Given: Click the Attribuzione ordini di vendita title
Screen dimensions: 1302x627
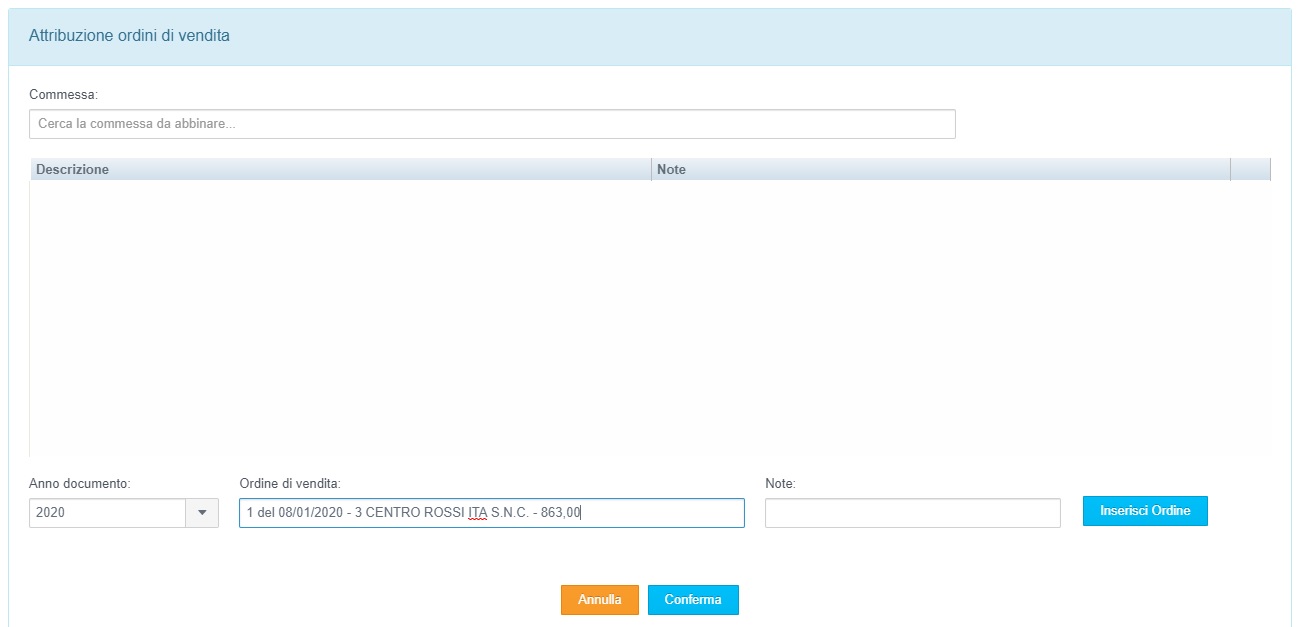Looking at the screenshot, I should pyautogui.click(x=129, y=36).
